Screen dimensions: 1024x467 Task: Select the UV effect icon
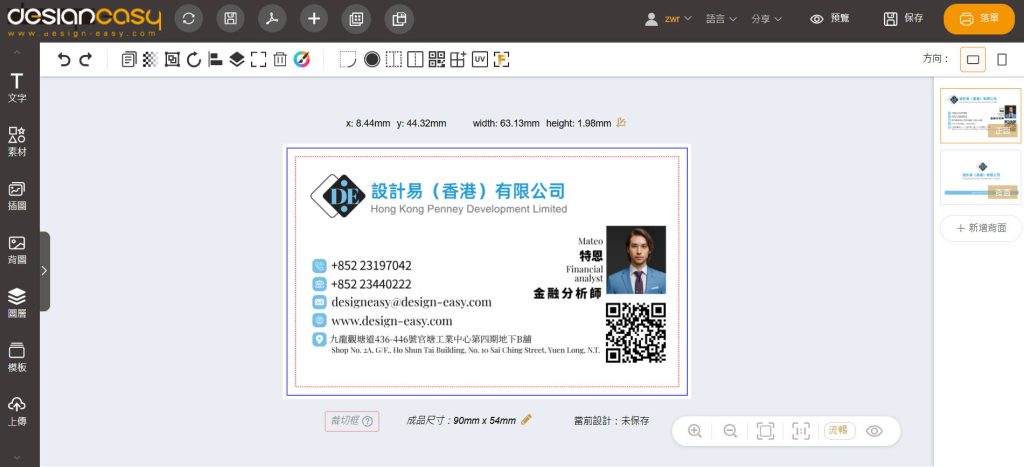click(x=479, y=60)
